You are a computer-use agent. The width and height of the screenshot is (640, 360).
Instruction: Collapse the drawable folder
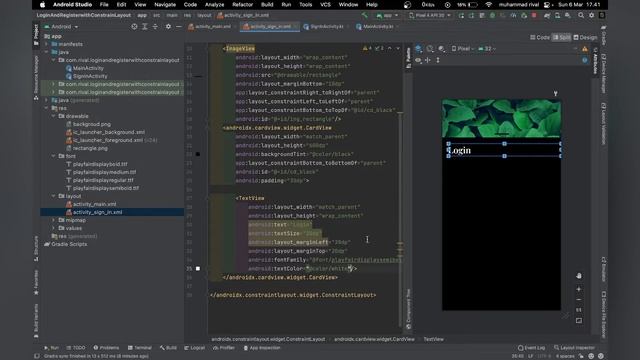[x=53, y=116]
